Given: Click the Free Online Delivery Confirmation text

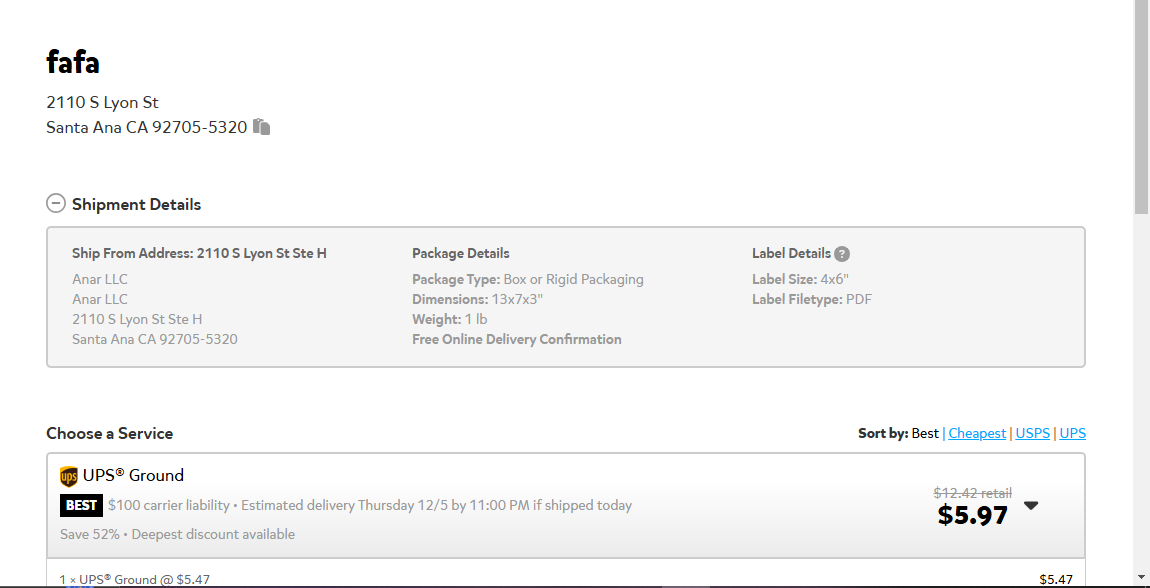Looking at the screenshot, I should (516, 339).
